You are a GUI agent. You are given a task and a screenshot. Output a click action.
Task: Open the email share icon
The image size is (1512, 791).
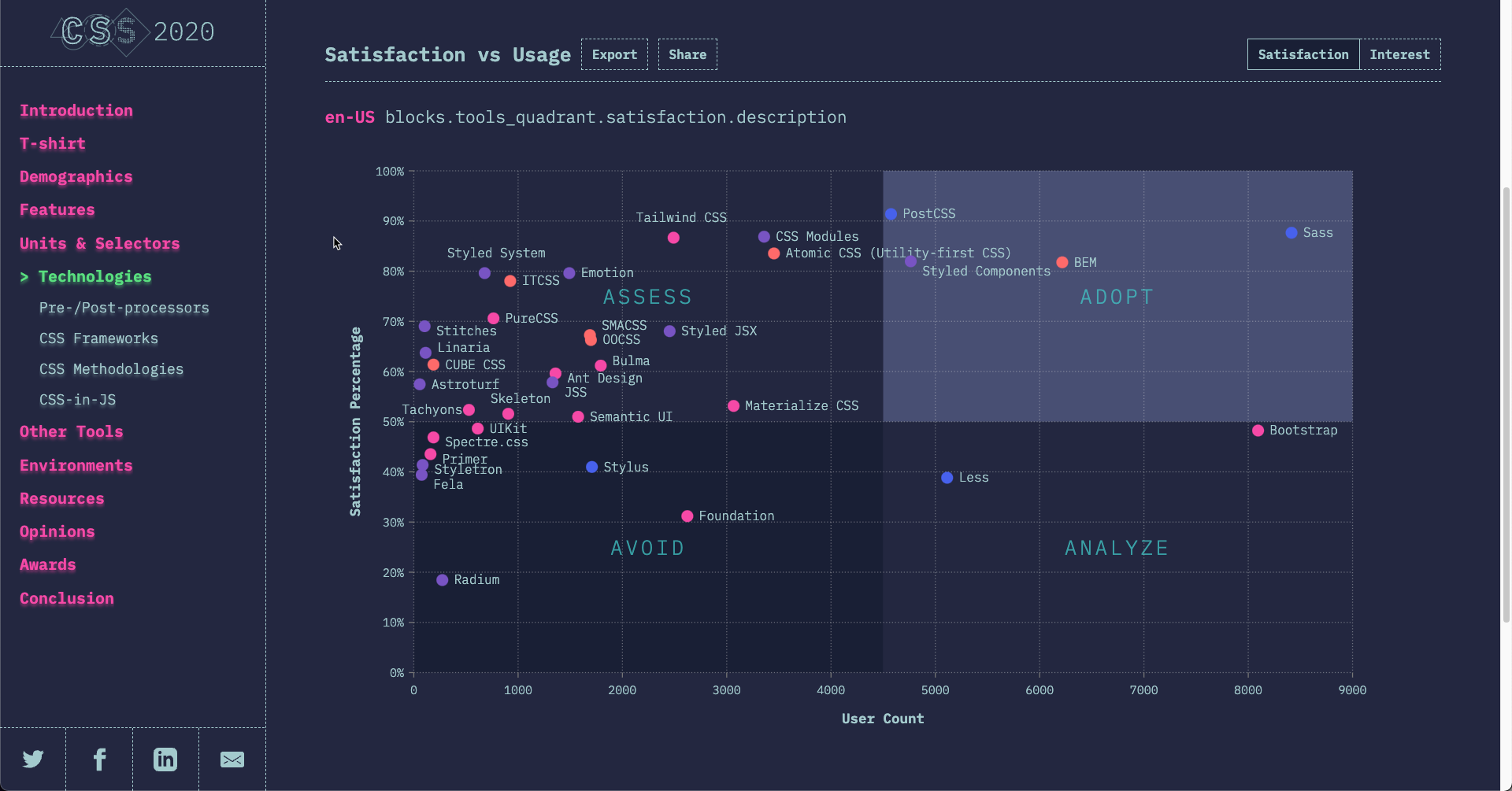232,760
